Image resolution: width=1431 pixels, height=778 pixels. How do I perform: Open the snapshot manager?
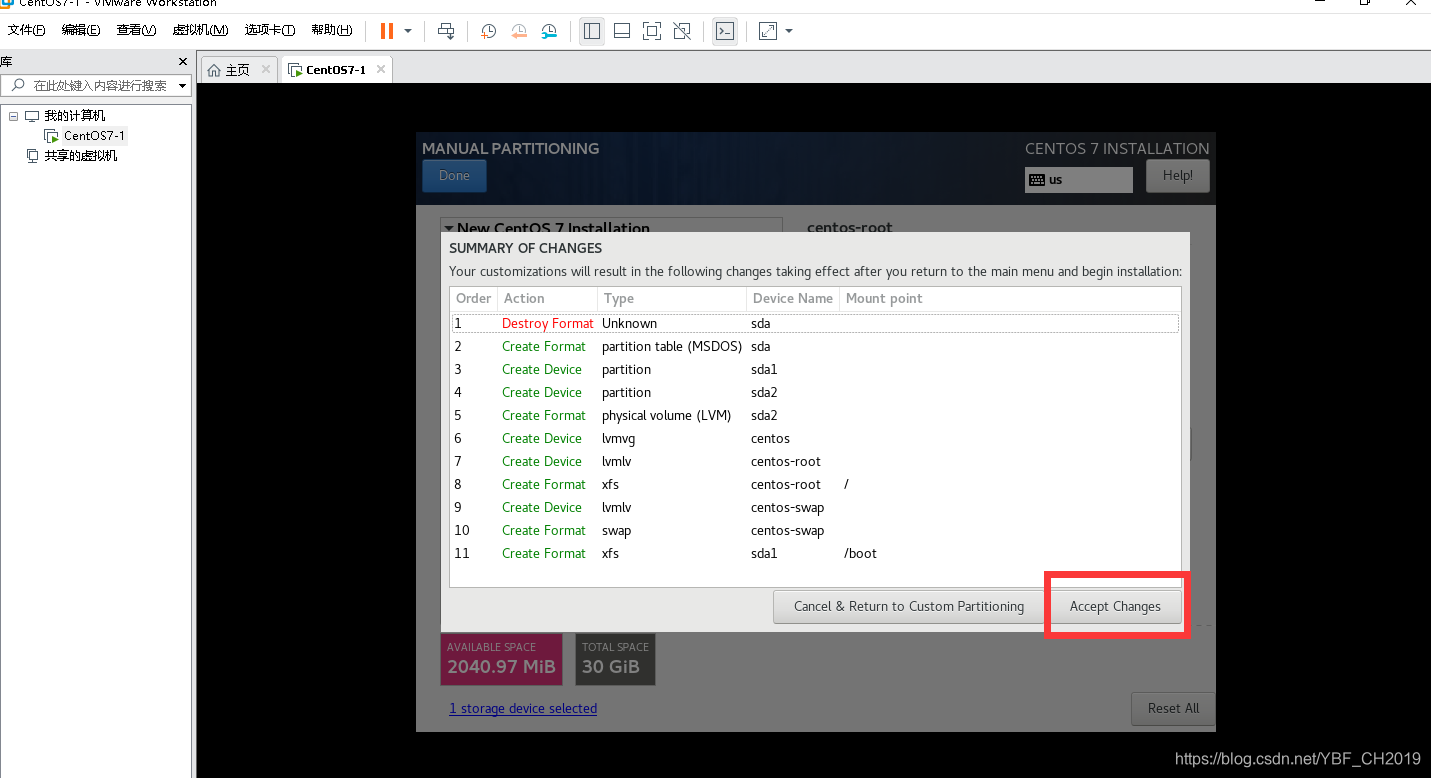coord(549,31)
